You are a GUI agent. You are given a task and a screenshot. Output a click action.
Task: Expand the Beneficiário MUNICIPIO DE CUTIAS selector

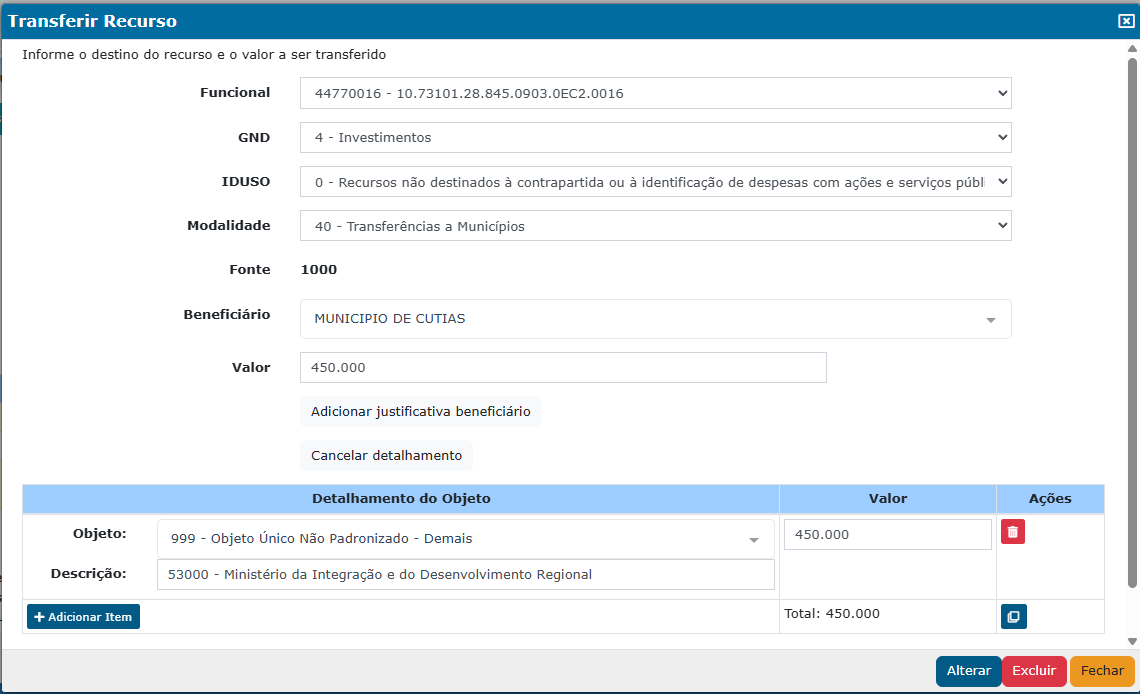[x=655, y=319]
